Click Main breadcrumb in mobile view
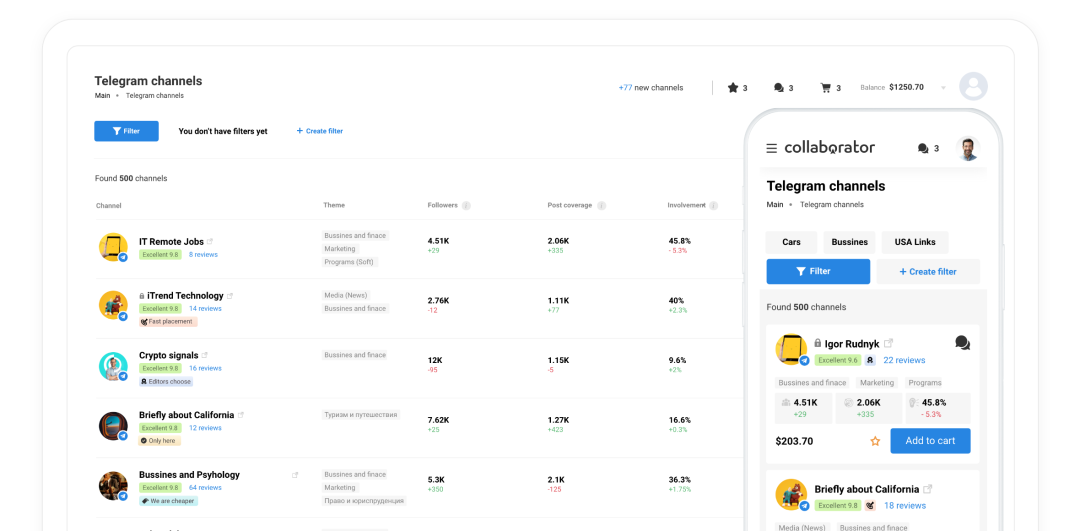The height and width of the screenshot is (531, 1080). tap(775, 205)
